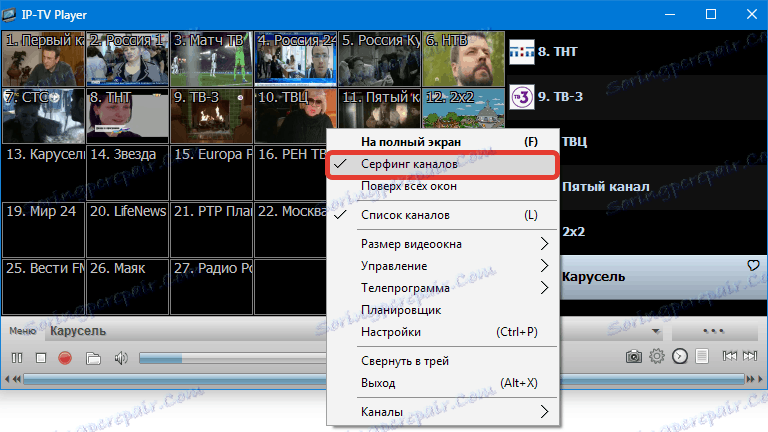
Task: Select tile 15. Europa Plus
Action: [212, 173]
